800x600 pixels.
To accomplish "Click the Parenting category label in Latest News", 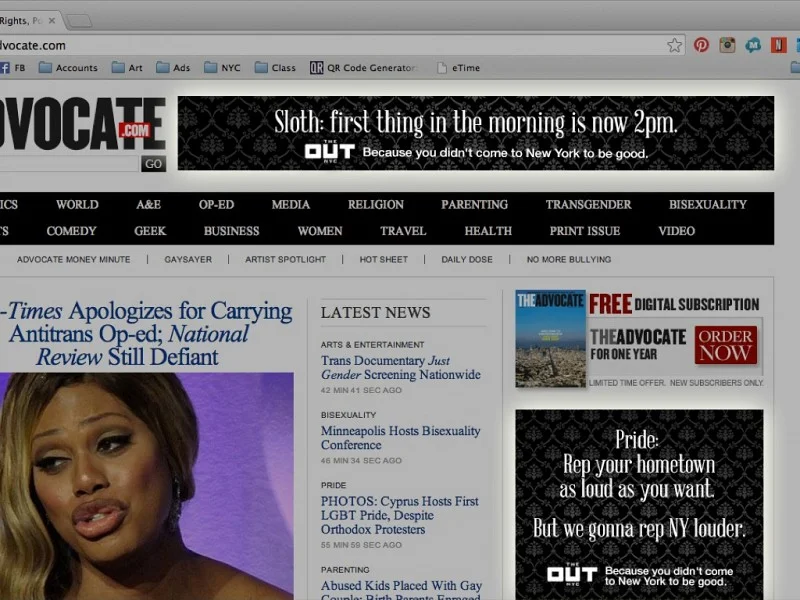I will [345, 570].
